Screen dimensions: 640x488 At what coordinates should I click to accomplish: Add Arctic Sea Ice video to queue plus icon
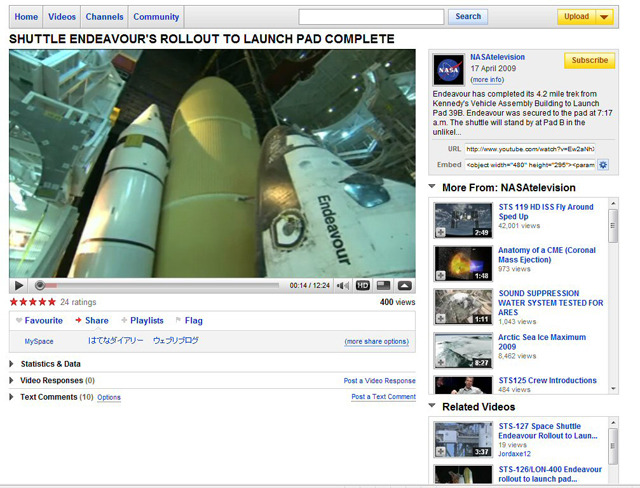(441, 362)
